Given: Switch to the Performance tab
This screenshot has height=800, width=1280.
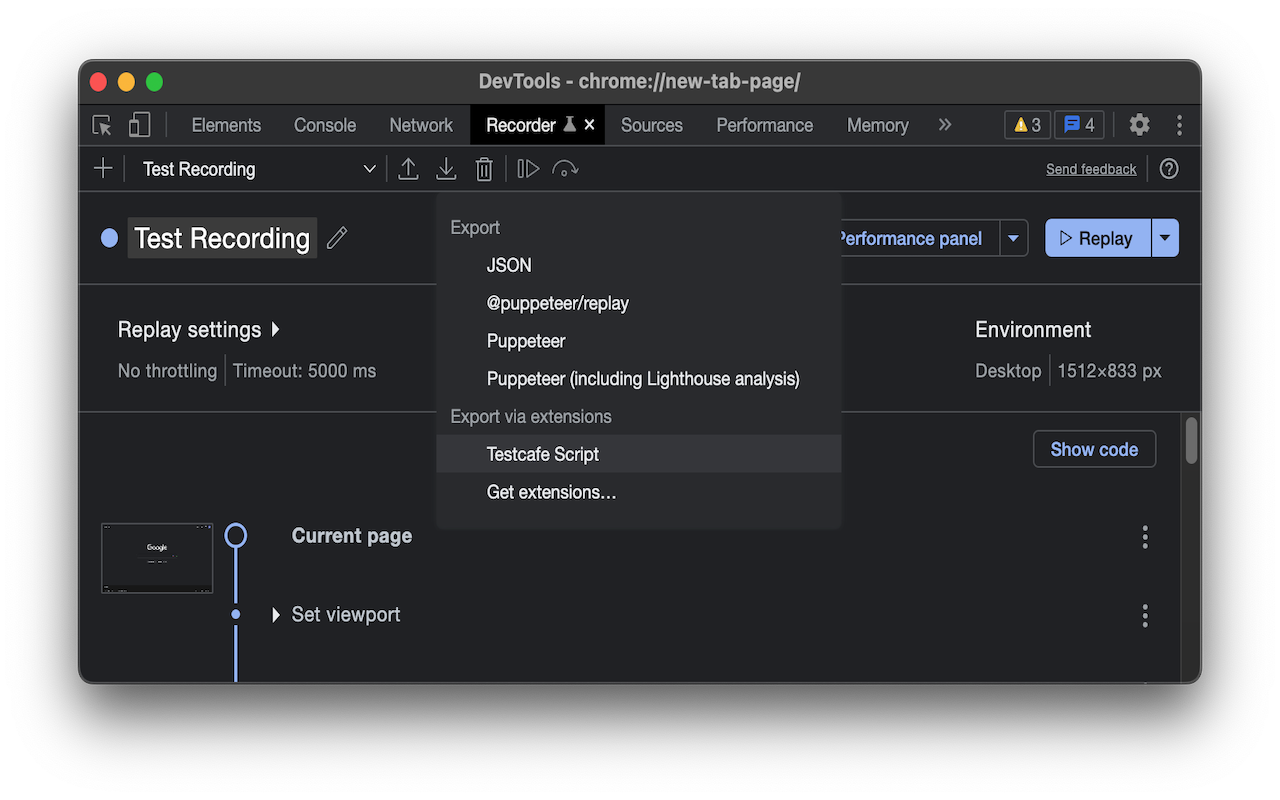Looking at the screenshot, I should pyautogui.click(x=764, y=124).
